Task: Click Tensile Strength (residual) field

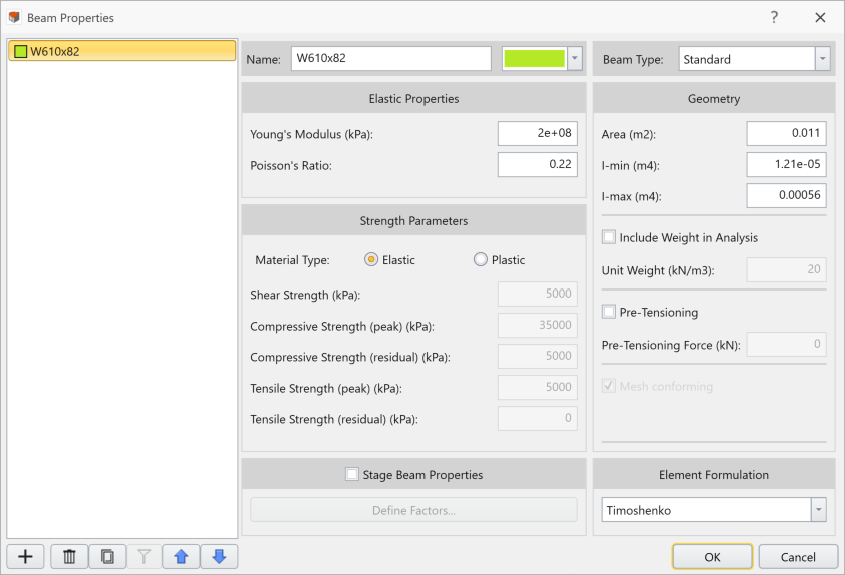Action: (x=538, y=418)
